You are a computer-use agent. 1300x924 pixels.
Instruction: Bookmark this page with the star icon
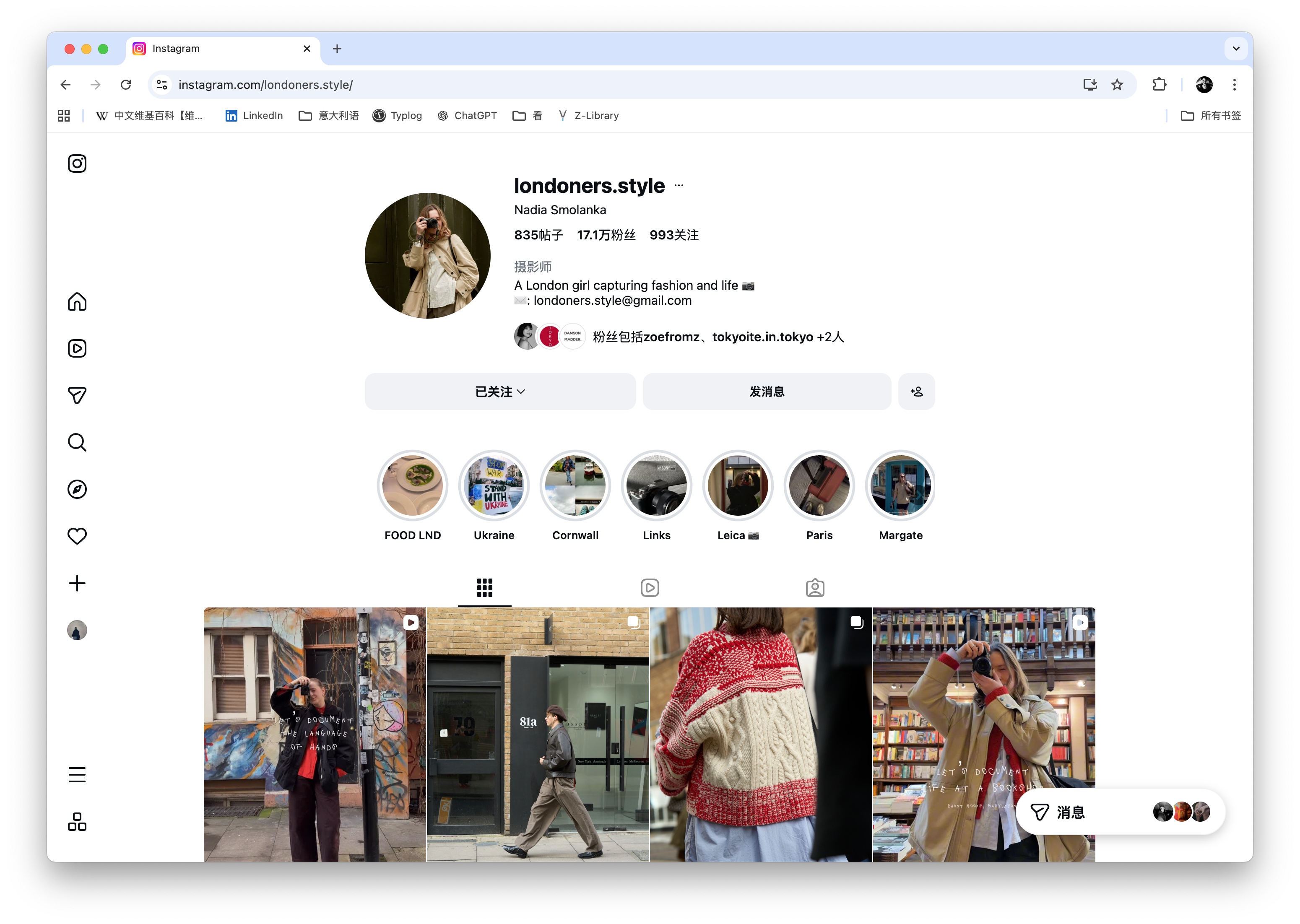1117,85
